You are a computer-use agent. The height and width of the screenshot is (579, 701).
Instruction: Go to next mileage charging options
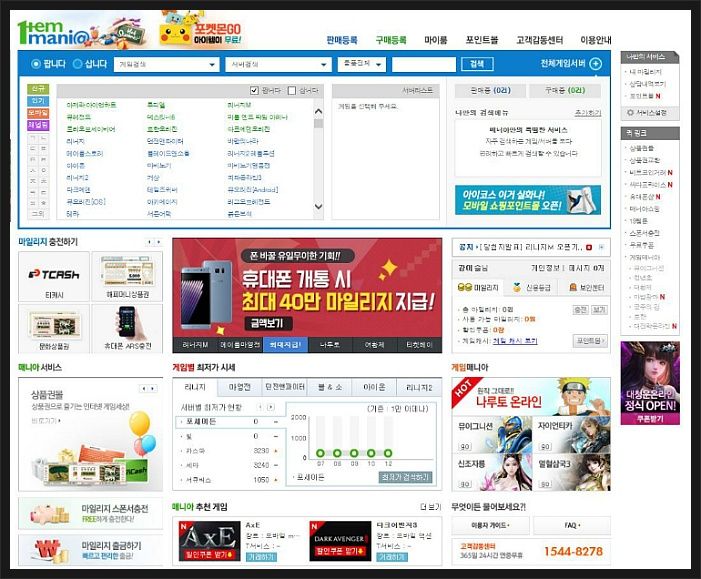[158, 242]
